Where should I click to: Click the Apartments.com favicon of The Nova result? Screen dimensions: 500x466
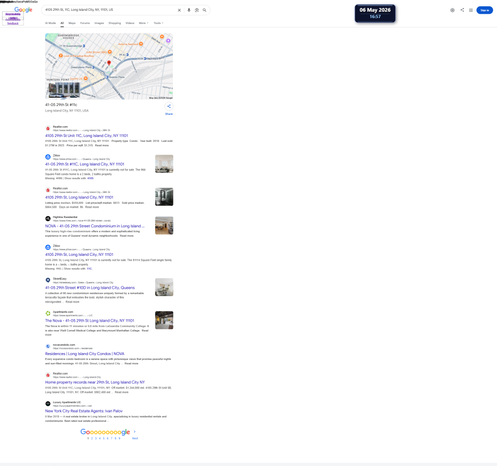tap(48, 313)
